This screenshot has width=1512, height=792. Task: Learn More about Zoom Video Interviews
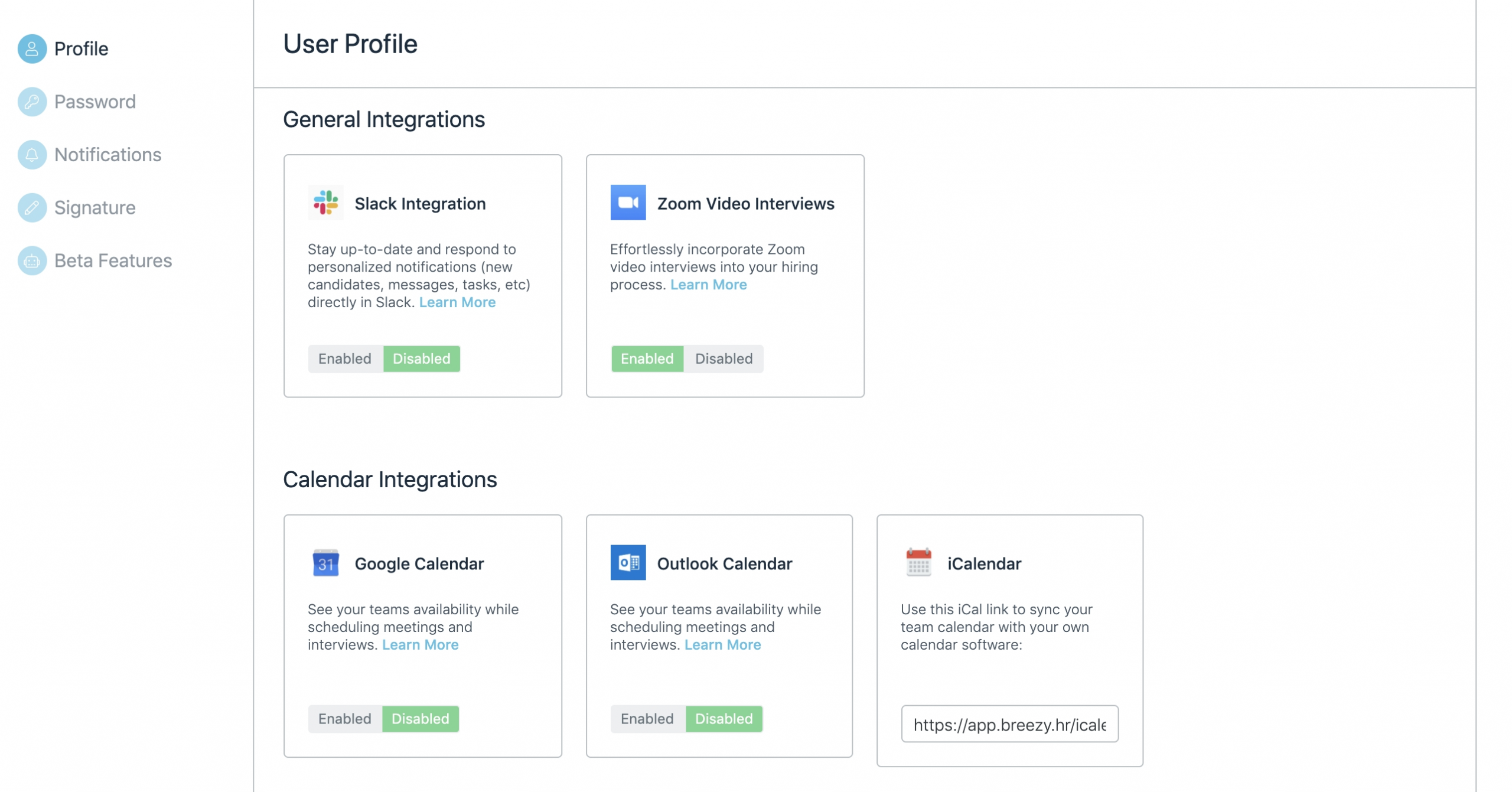pyautogui.click(x=707, y=284)
